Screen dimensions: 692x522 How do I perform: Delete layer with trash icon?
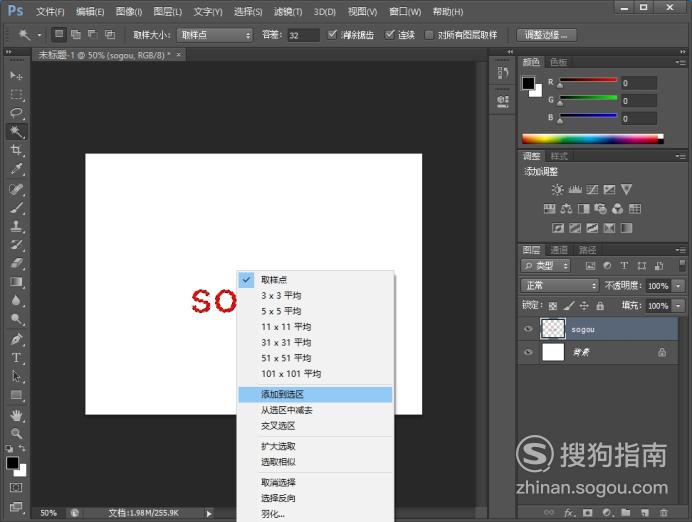click(664, 512)
